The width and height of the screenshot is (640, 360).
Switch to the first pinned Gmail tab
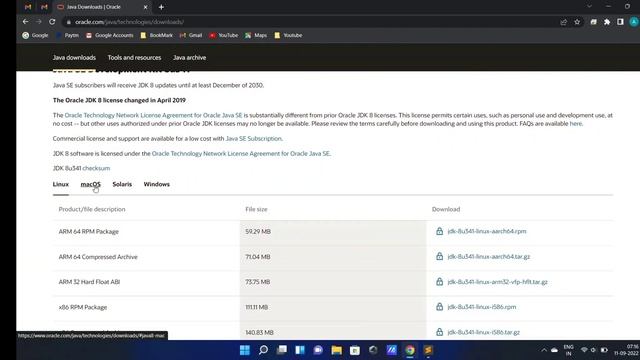pyautogui.click(x=28, y=7)
